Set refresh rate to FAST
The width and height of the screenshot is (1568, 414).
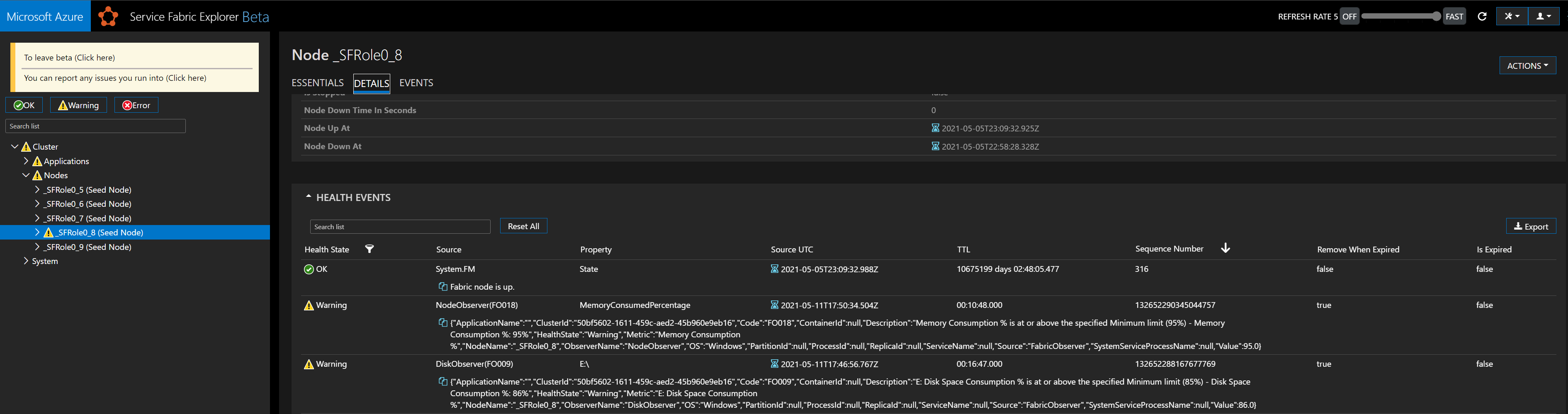[1454, 17]
